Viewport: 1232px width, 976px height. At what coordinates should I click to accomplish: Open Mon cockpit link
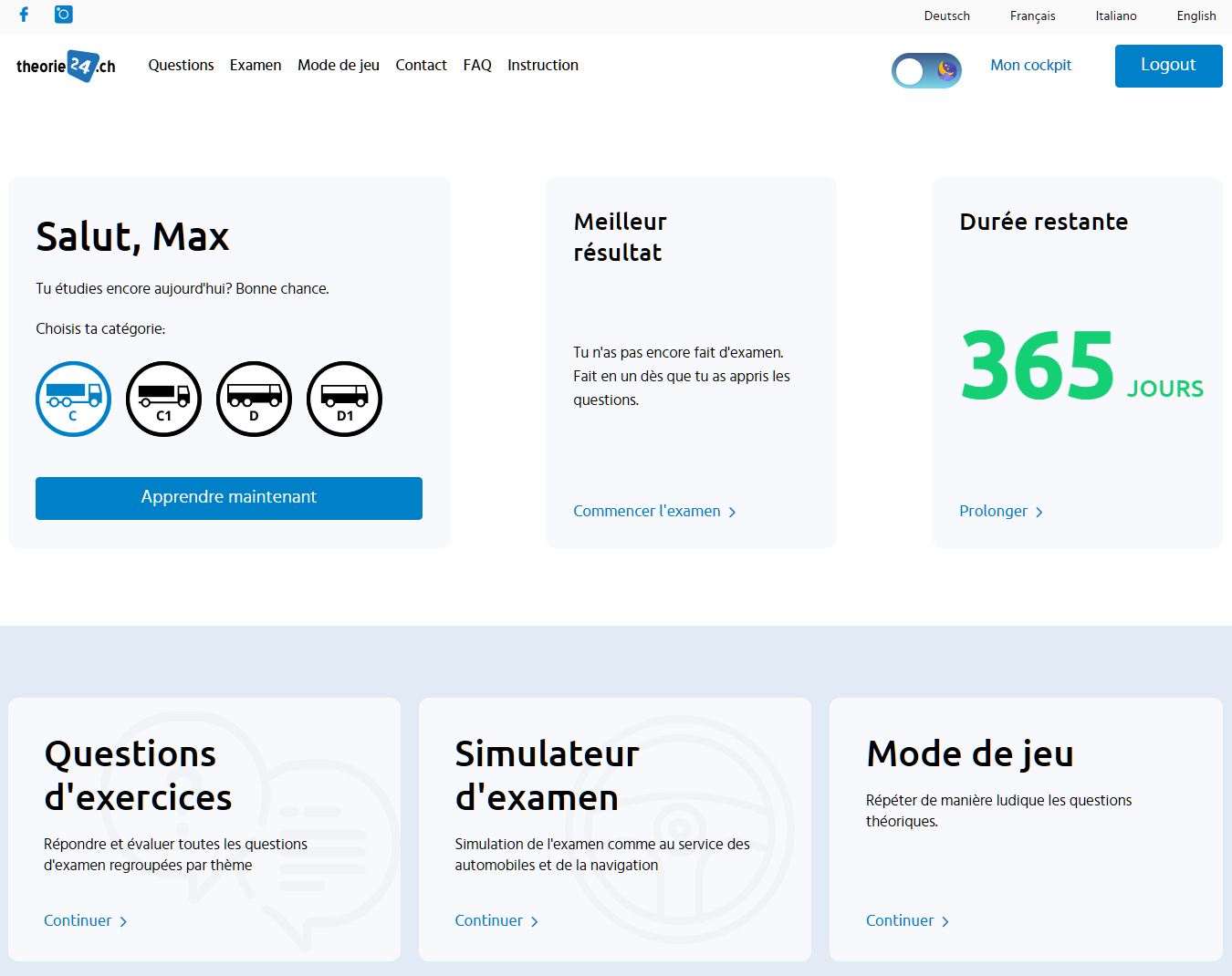tap(1030, 65)
